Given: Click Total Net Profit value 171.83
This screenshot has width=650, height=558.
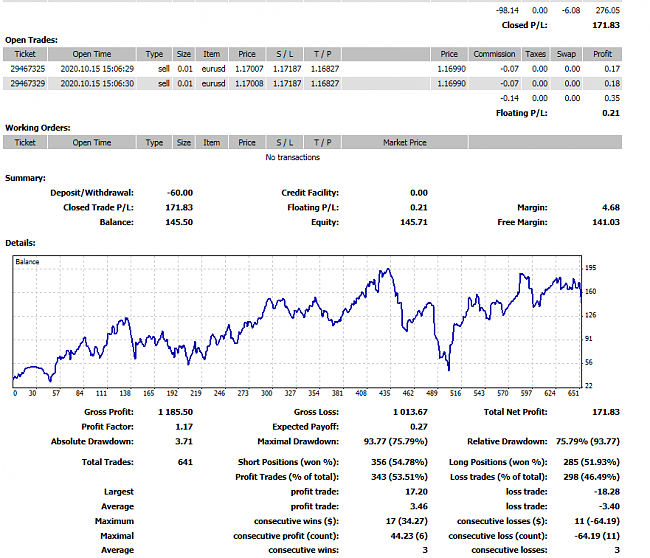Looking at the screenshot, I should pyautogui.click(x=606, y=412).
